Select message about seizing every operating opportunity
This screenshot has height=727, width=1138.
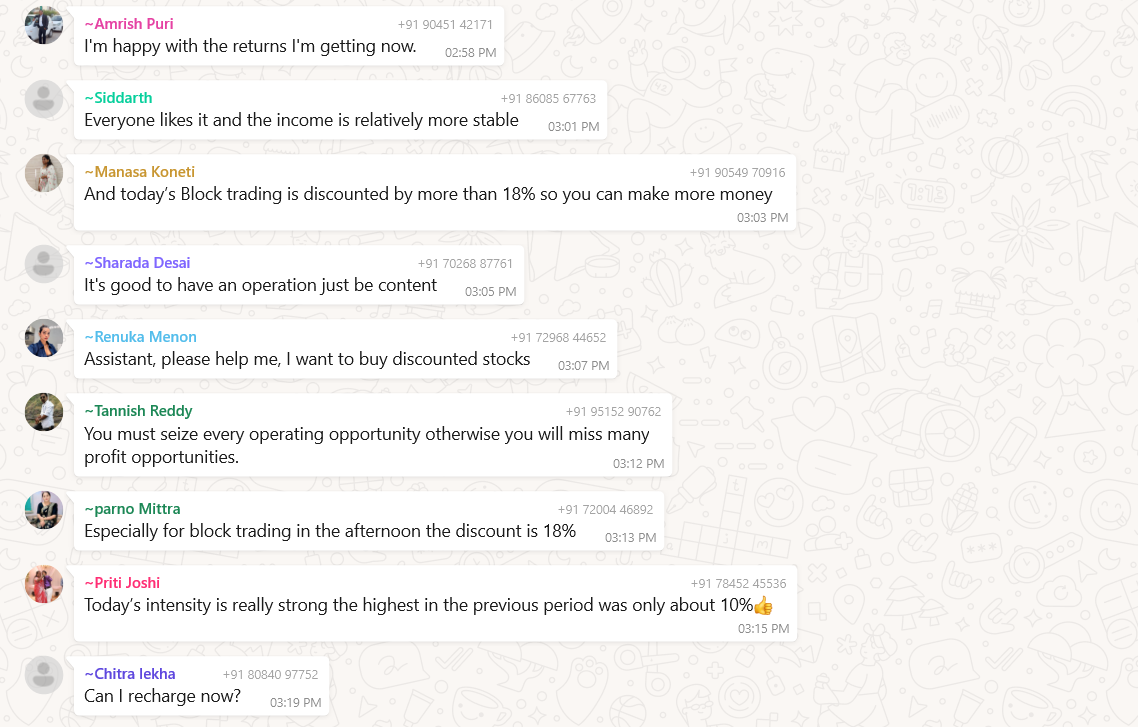(366, 445)
